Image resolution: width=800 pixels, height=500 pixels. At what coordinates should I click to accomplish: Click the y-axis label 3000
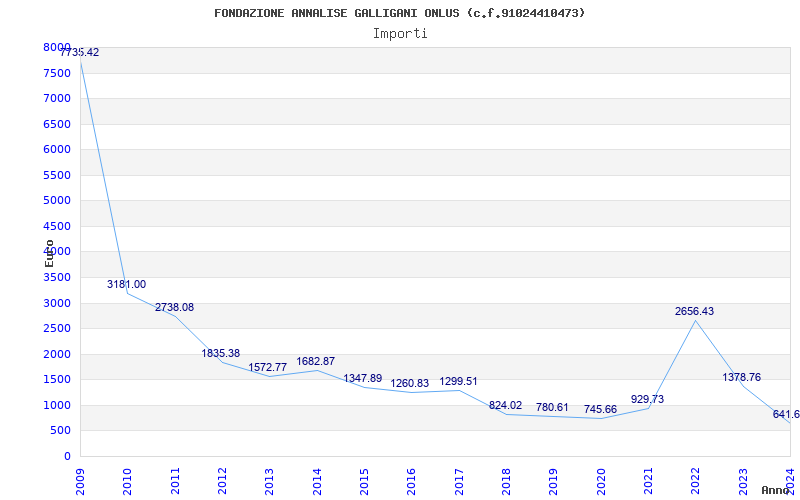[x=57, y=303]
